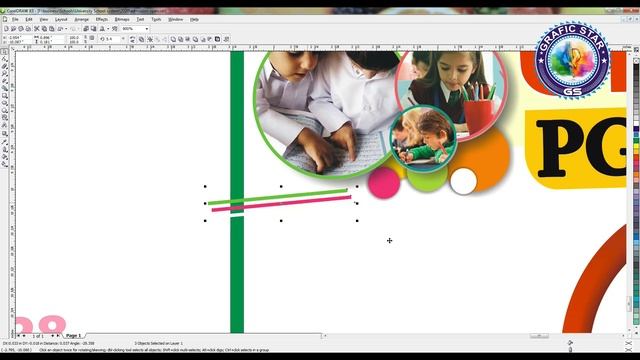Open the Outline tool flyout
Screen dimensions: 640x360
(4, 149)
